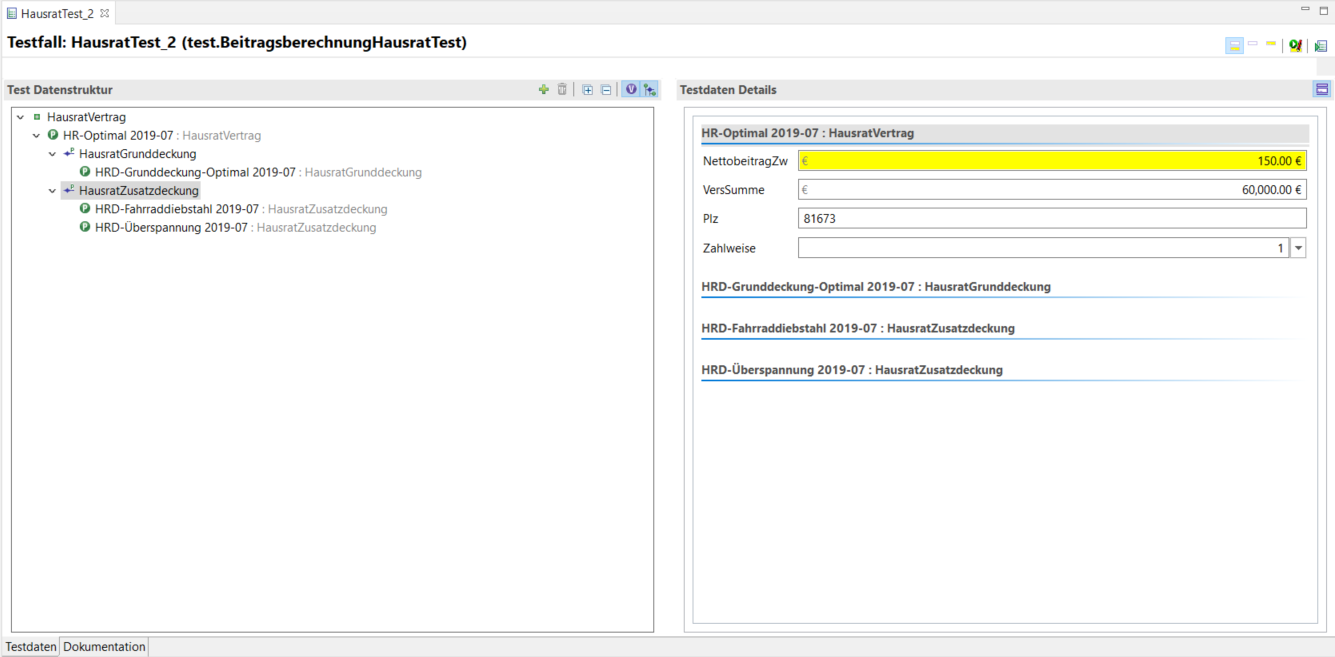Click the run test and store results icon
This screenshot has height=657, width=1335.
tap(1295, 45)
